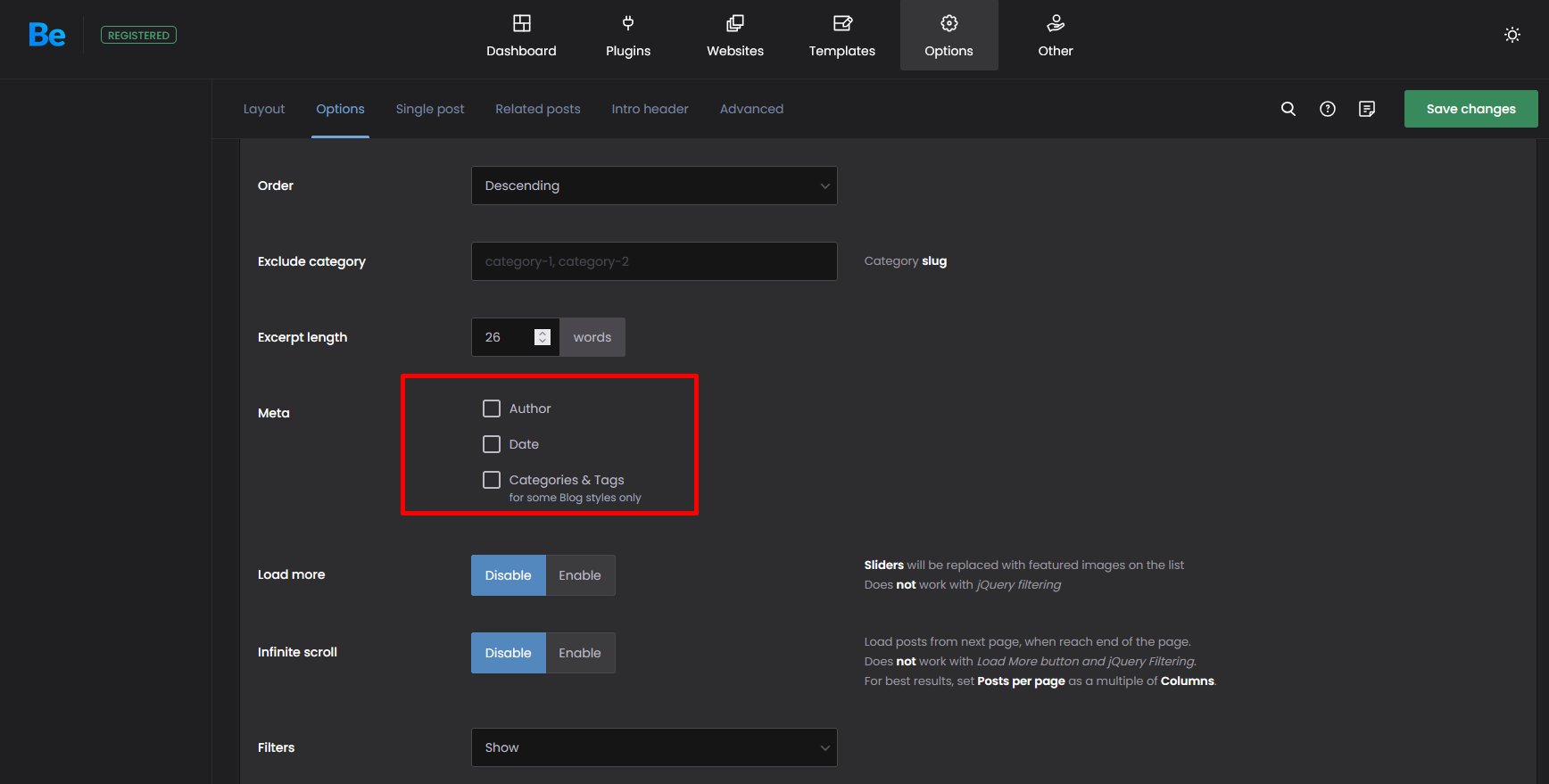1549x784 pixels.
Task: Enable the Load more option
Action: click(x=580, y=575)
